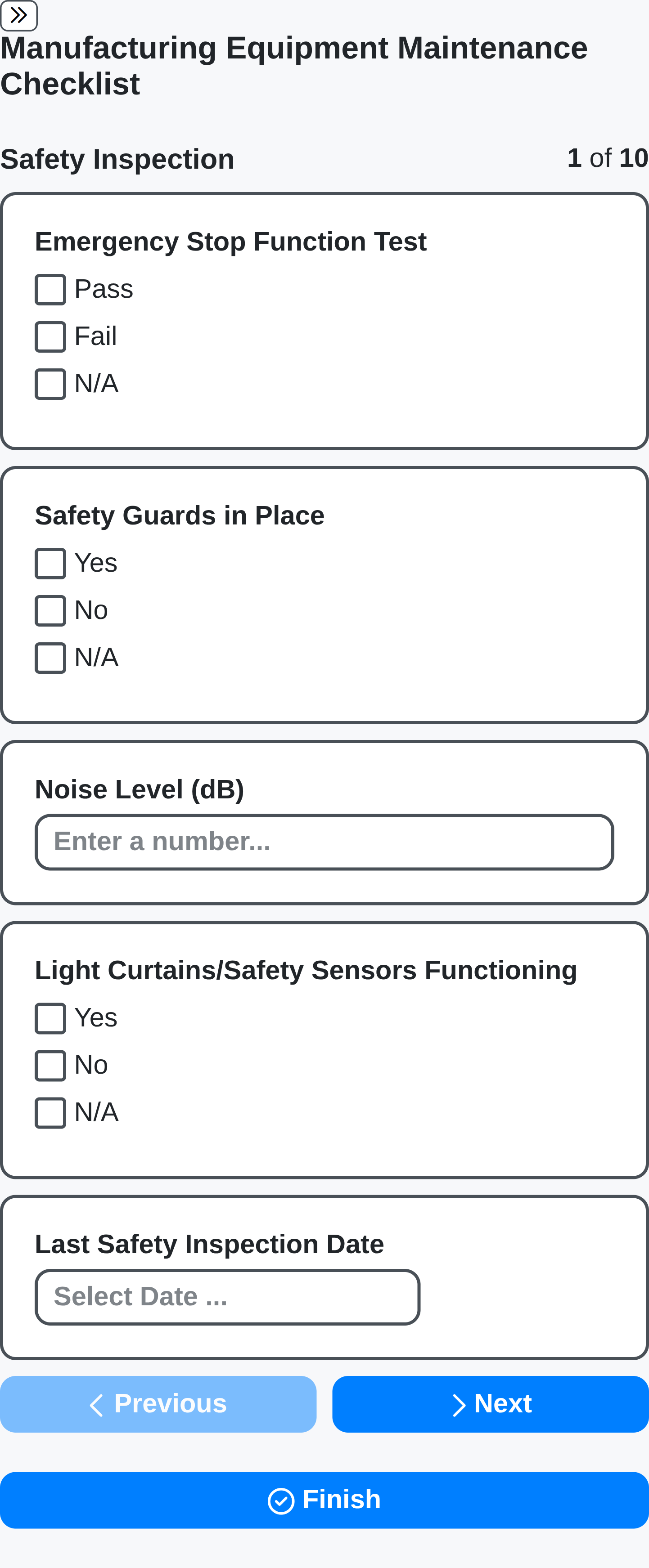649x1568 pixels.
Task: Tick No for Safety Guards in Place
Action: coord(50,611)
